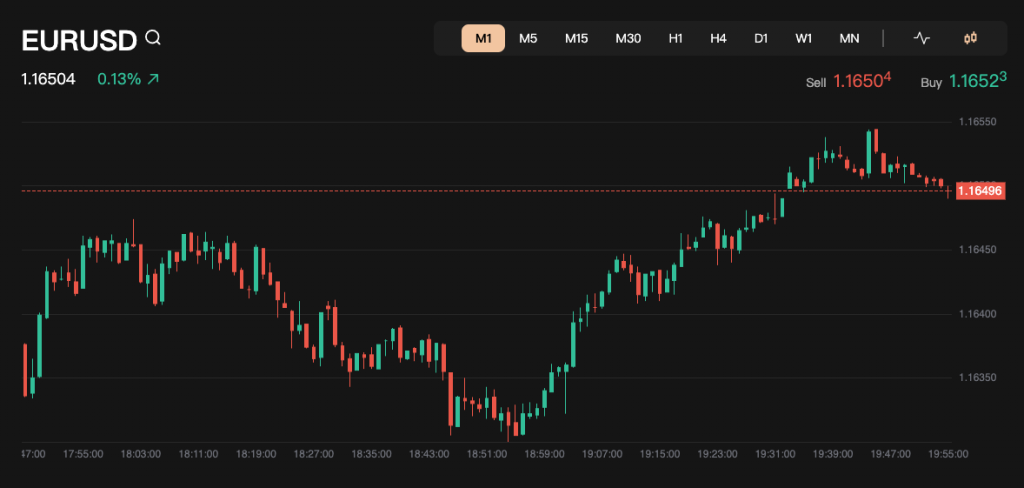This screenshot has width=1024, height=488.
Task: Switch to the M5 timeframe
Action: (x=528, y=39)
